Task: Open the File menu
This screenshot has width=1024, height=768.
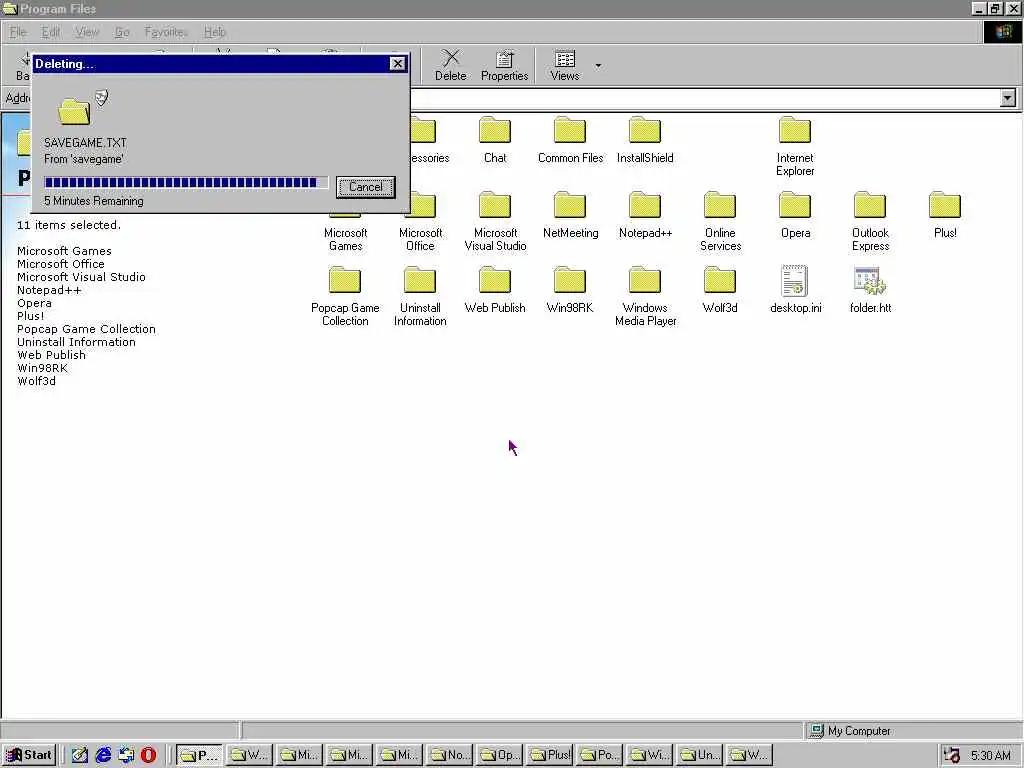Action: [x=18, y=31]
